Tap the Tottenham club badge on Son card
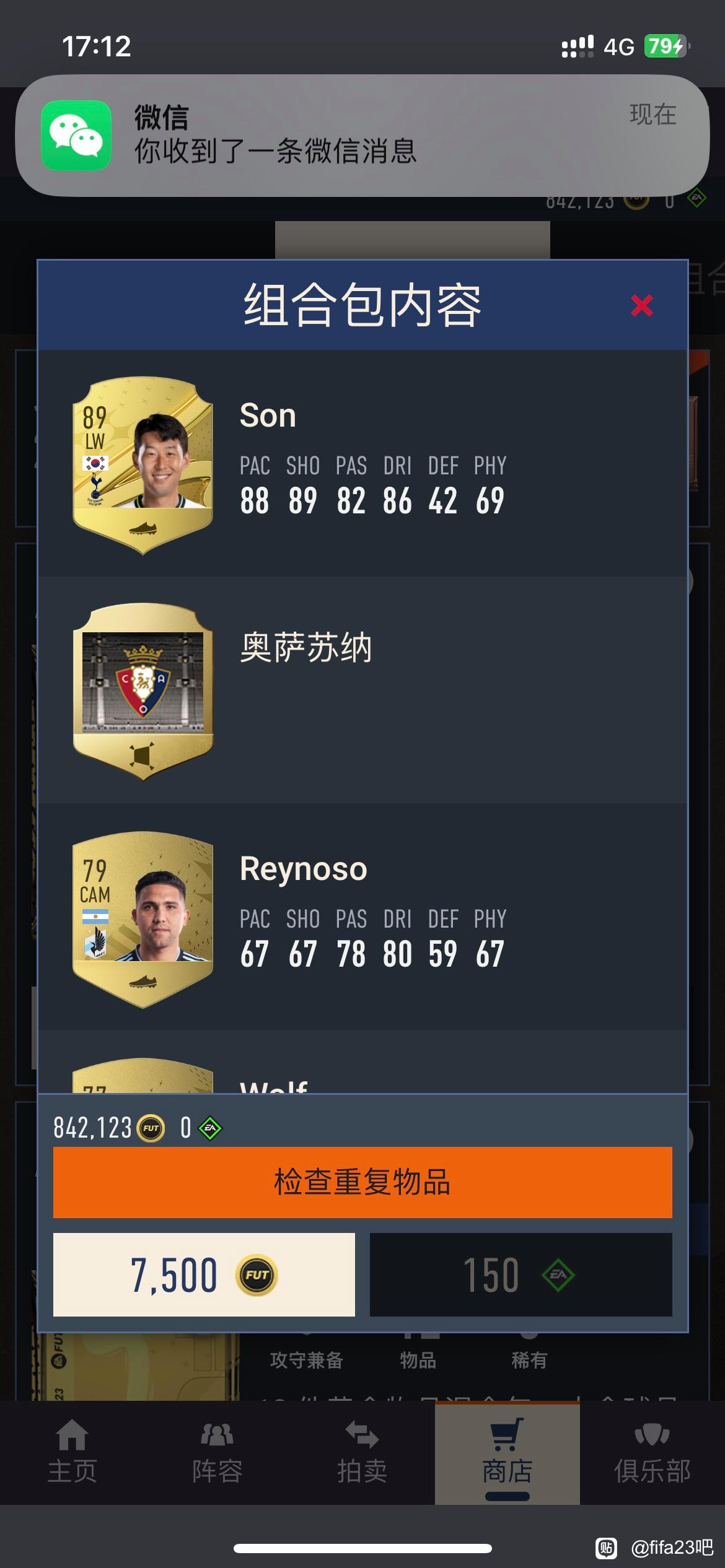The height and width of the screenshot is (1568, 725). pyautogui.click(x=95, y=490)
